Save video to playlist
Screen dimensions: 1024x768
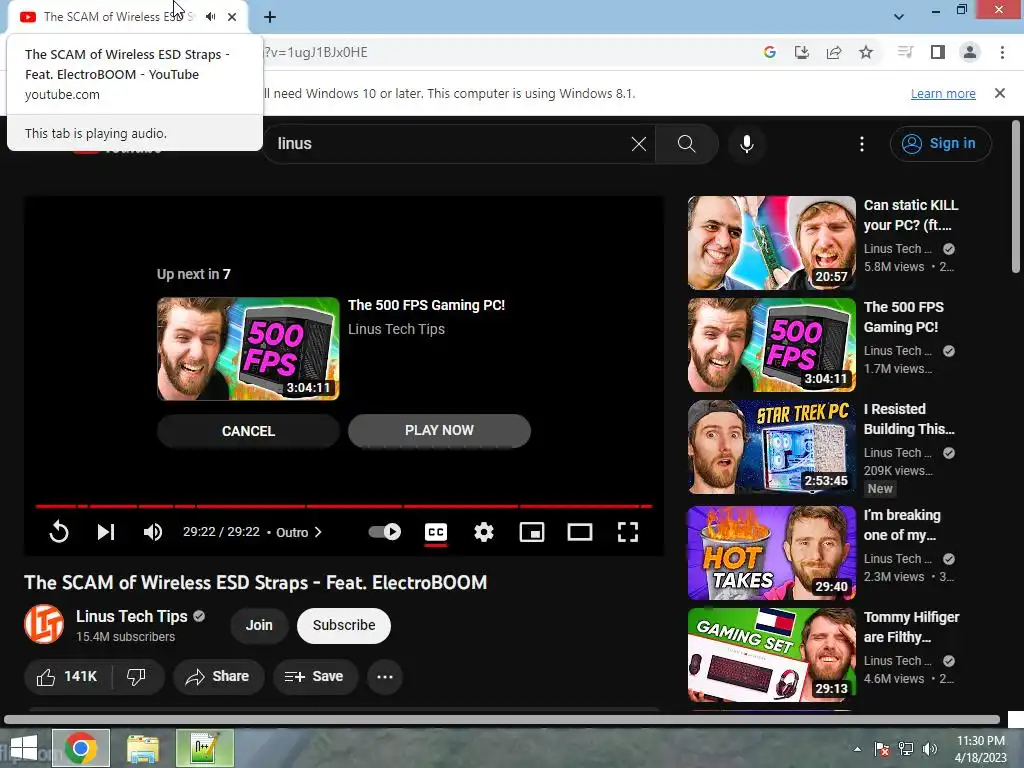(315, 677)
